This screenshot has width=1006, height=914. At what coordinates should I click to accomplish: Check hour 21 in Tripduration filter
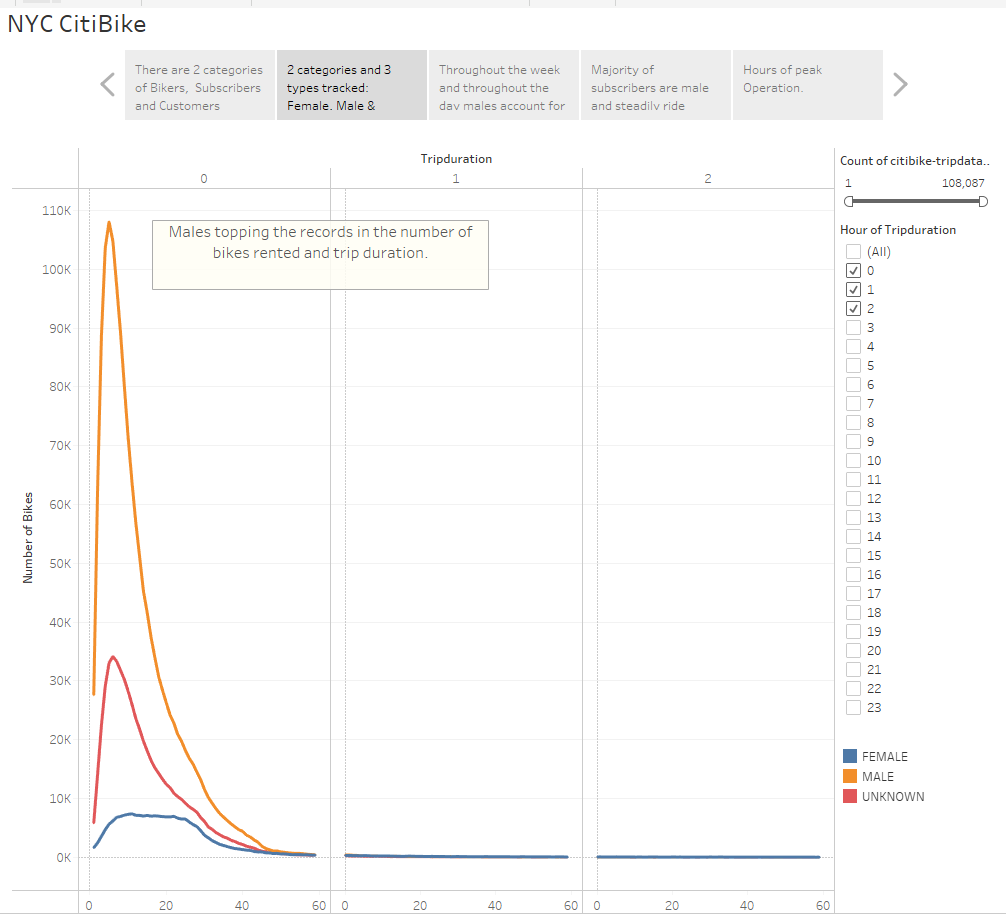[x=853, y=670]
